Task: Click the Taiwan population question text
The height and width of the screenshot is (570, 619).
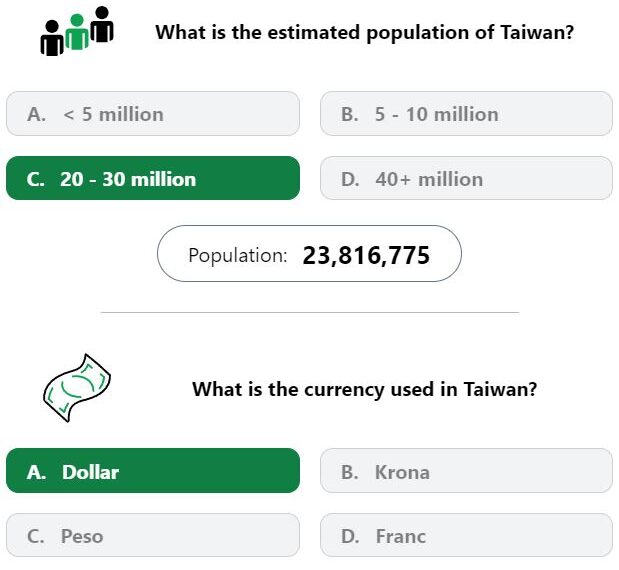Action: coord(364,32)
